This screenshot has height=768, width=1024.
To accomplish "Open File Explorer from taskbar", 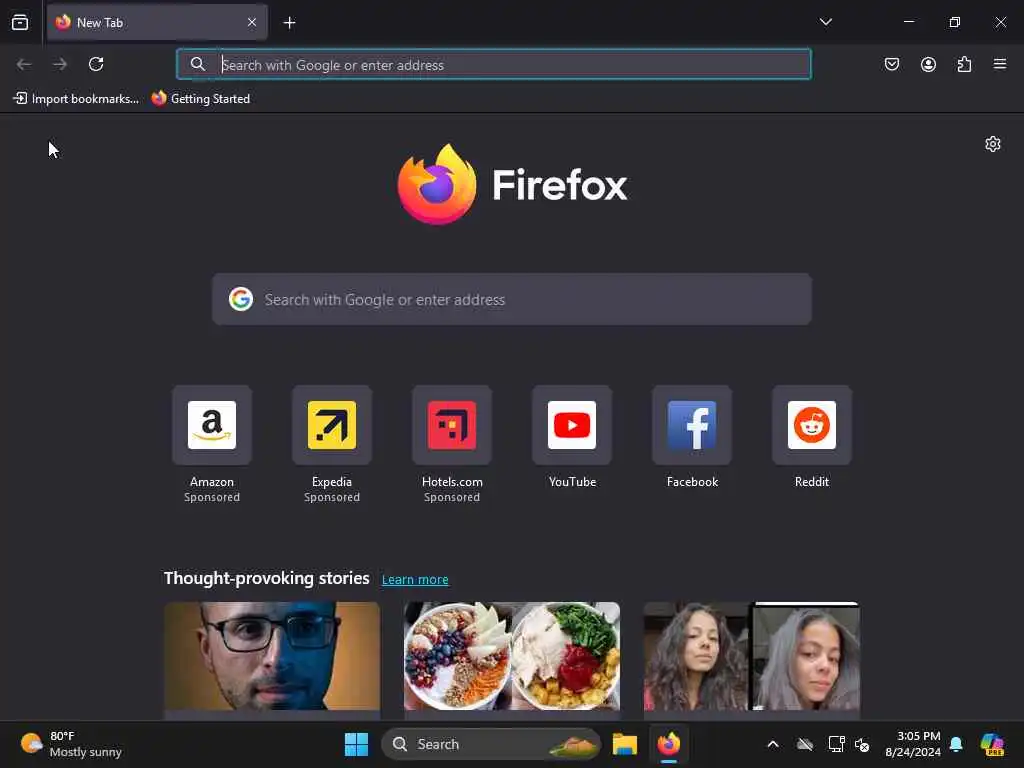I will 624,744.
